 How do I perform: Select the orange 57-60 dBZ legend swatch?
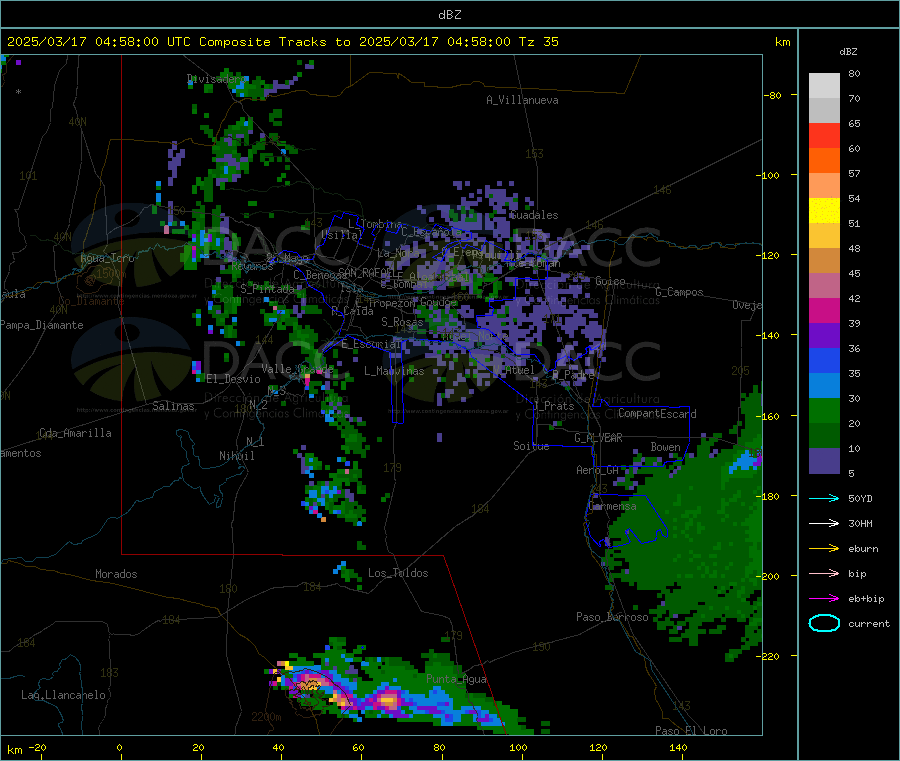[x=824, y=161]
